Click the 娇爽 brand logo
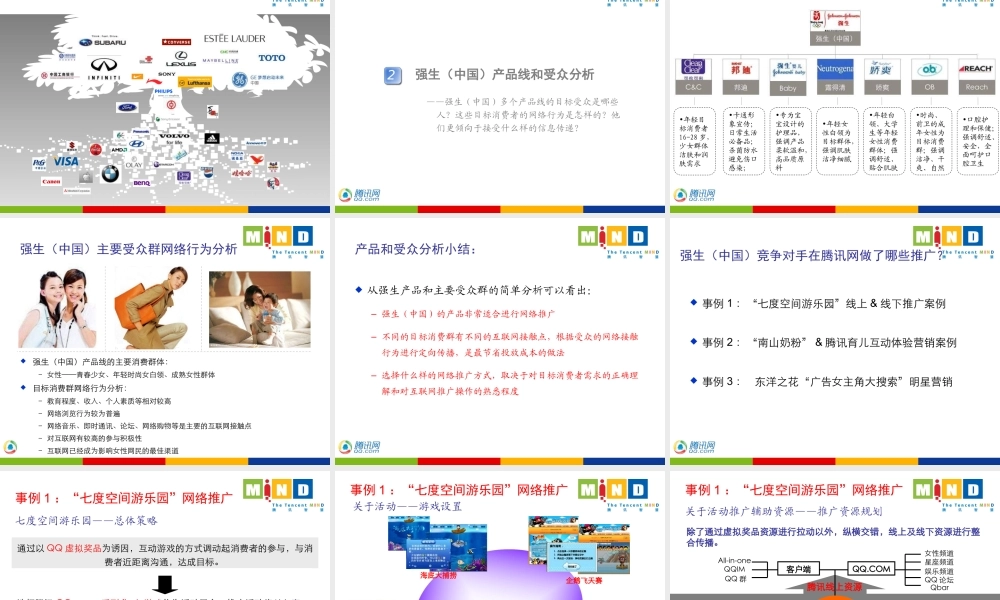This screenshot has height=600, width=1000. tap(882, 69)
